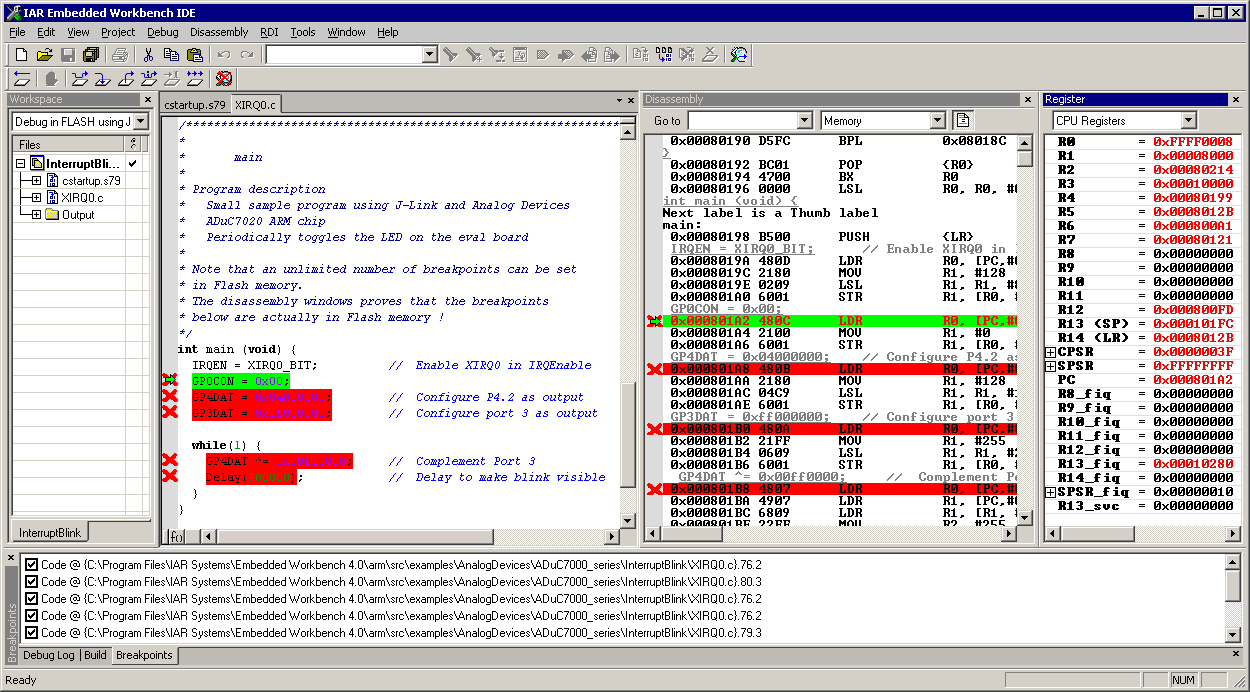Switch to the Debug Log tab
The height and width of the screenshot is (692, 1250).
pyautogui.click(x=49, y=655)
